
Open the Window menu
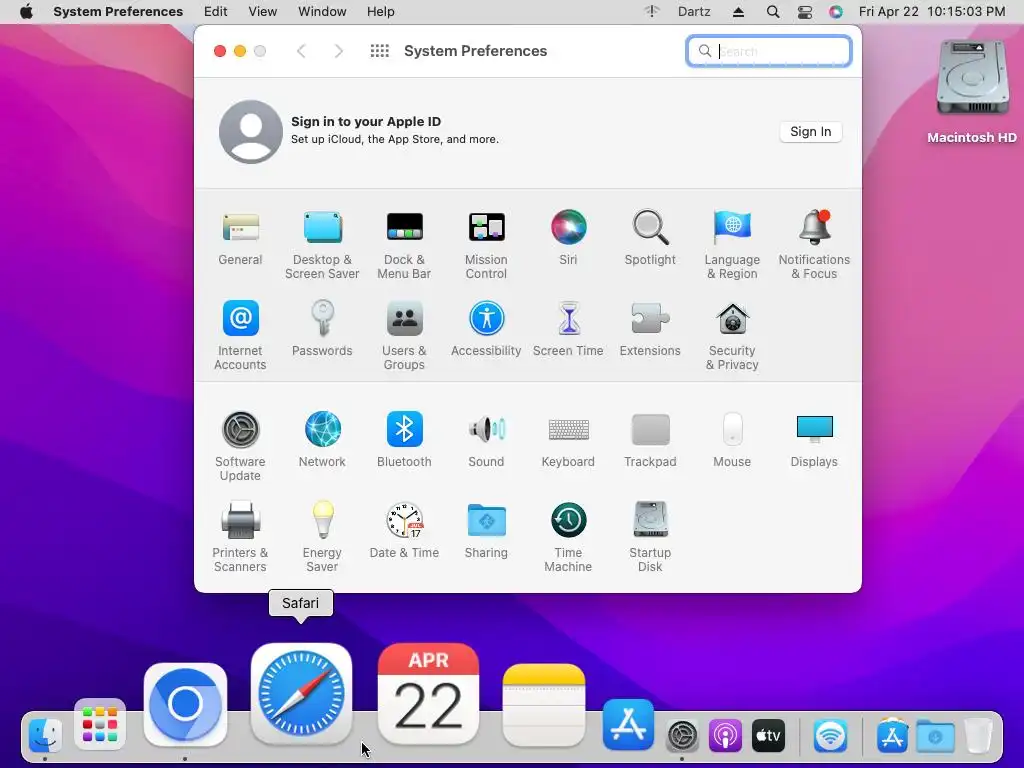[x=322, y=12]
